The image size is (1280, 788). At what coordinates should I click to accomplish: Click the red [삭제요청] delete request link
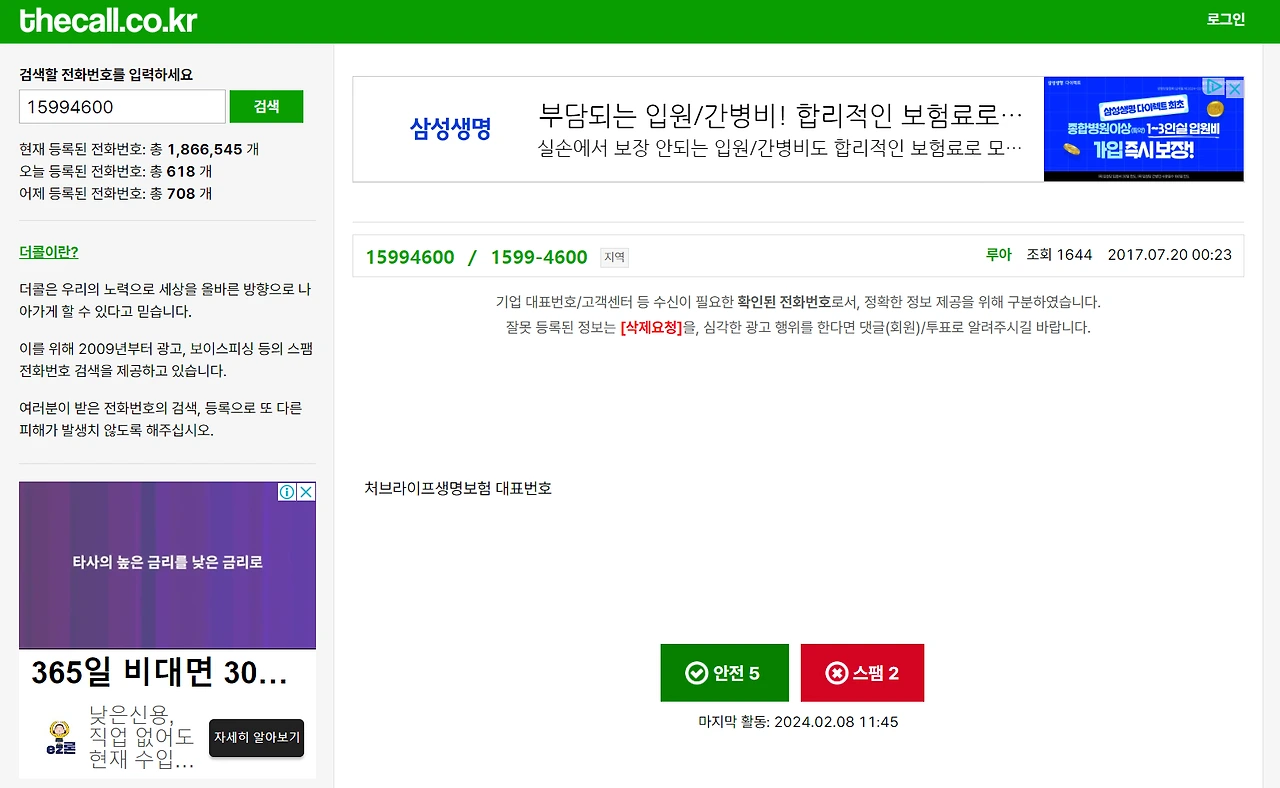[x=651, y=327]
